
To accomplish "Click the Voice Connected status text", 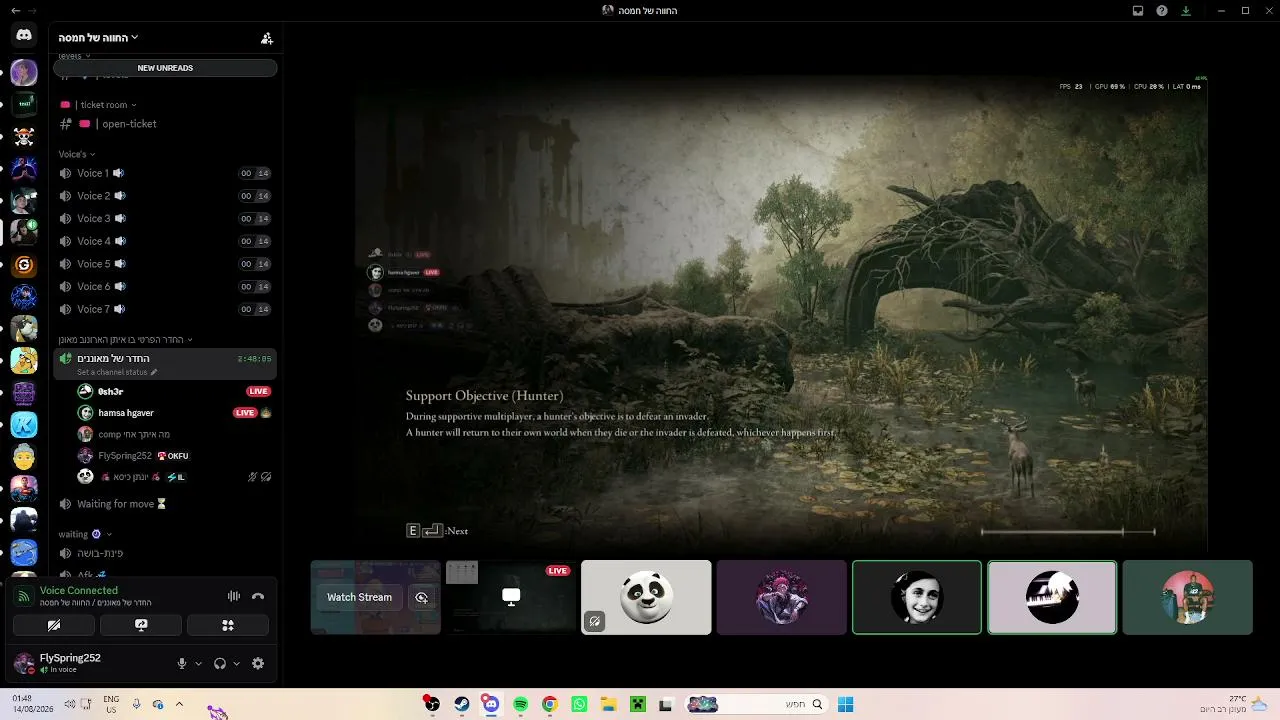I will 79,591.
